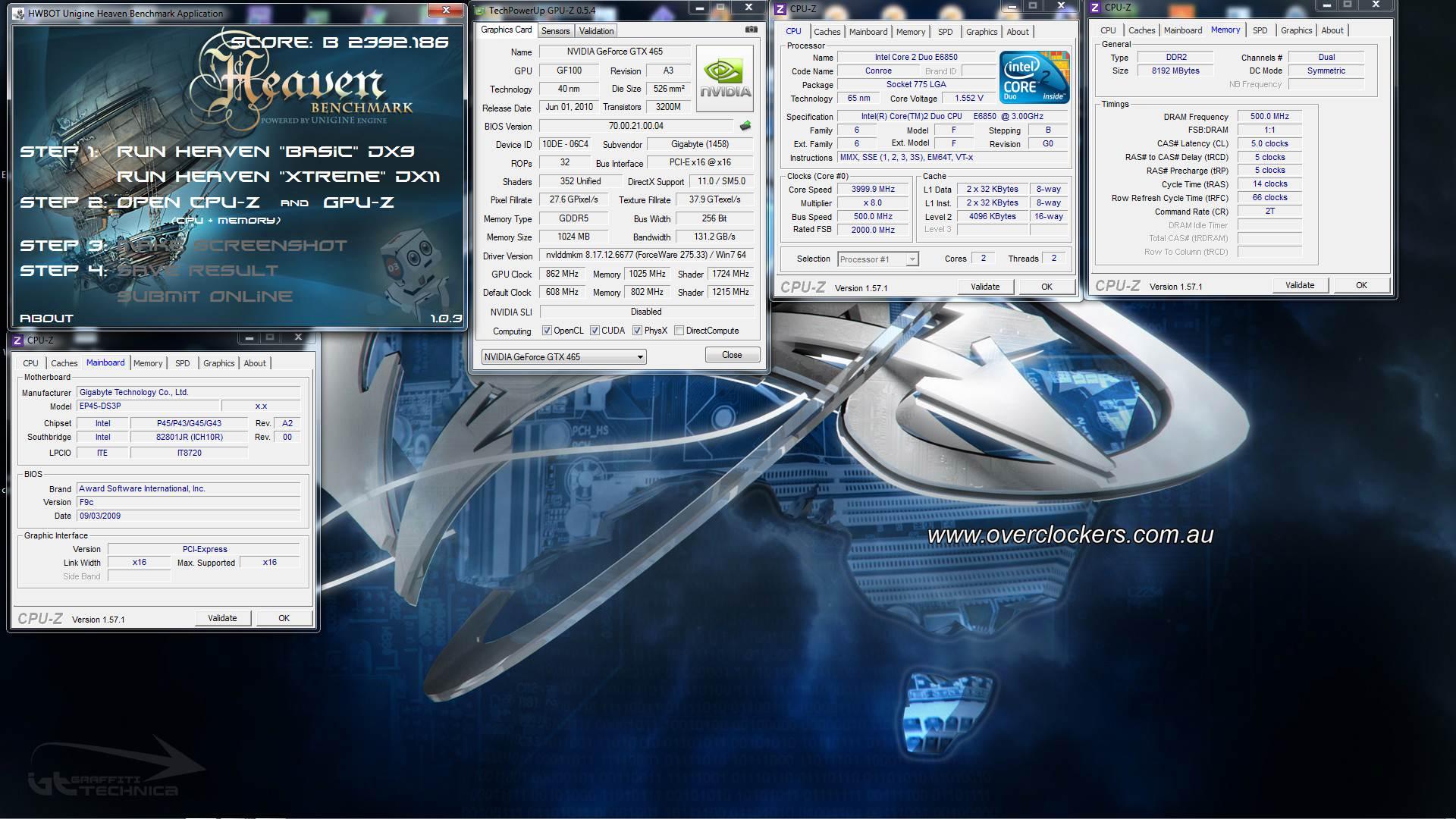The width and height of the screenshot is (1456, 819).
Task: Click Submit Online in the Heaven app
Action: pos(205,297)
